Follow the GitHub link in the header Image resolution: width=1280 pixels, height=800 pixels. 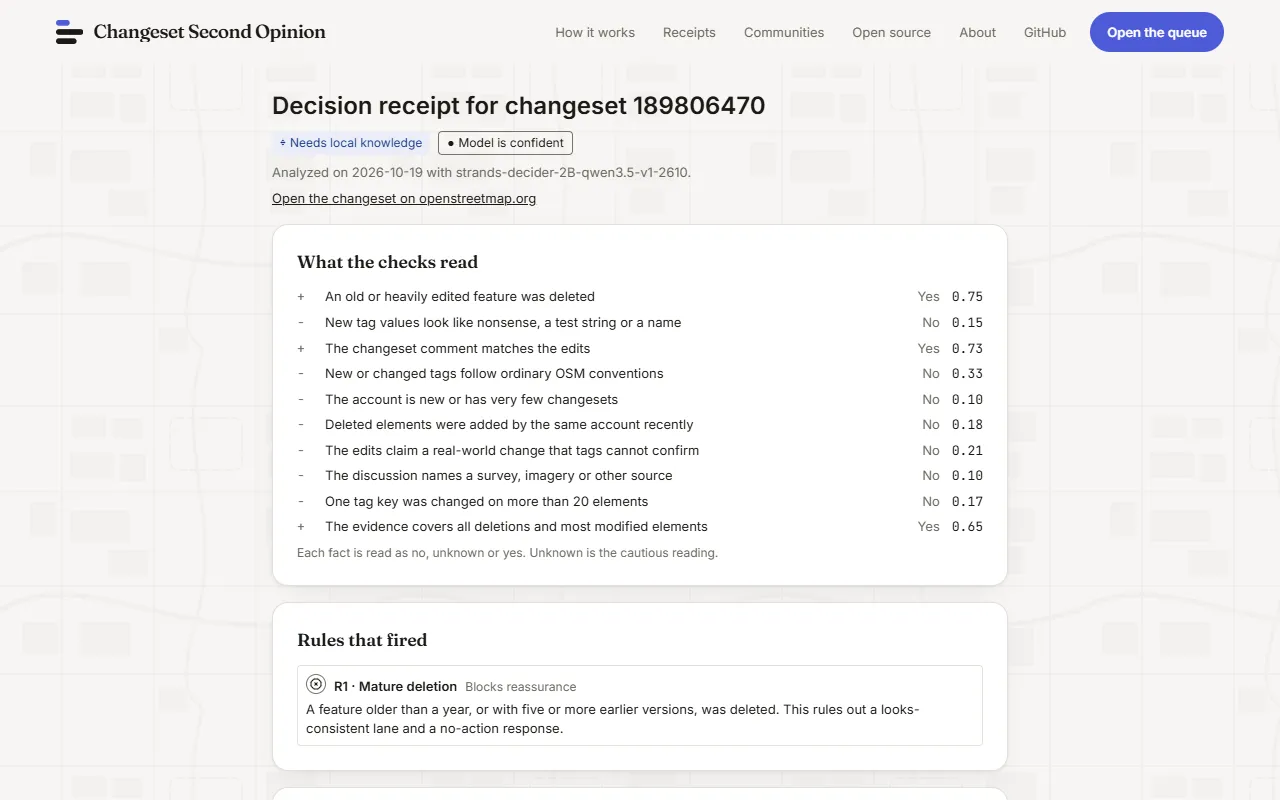pyautogui.click(x=1045, y=32)
